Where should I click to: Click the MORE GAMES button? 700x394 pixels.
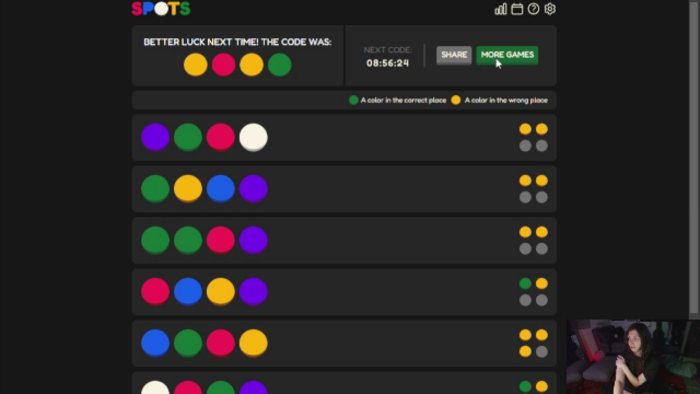point(507,55)
